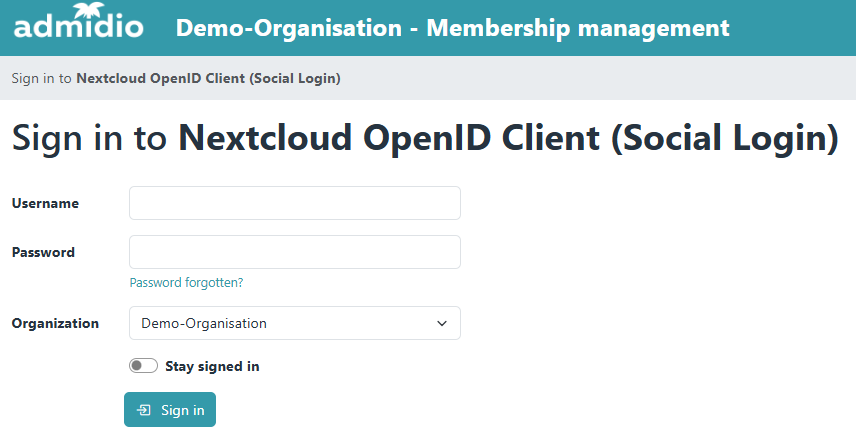Click the admidio logo in the header
This screenshot has height=446, width=856.
(79, 26)
